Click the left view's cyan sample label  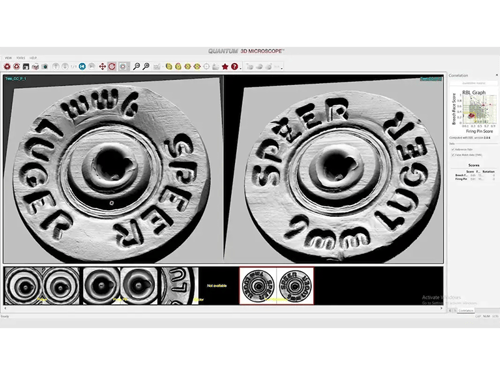[x=16, y=79]
